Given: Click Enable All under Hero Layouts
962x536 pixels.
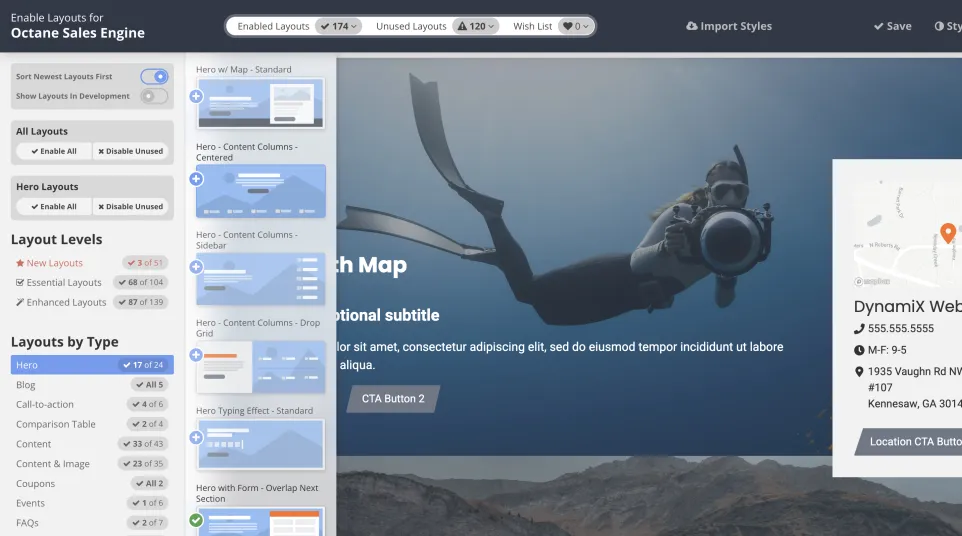Looking at the screenshot, I should (x=54, y=207).
